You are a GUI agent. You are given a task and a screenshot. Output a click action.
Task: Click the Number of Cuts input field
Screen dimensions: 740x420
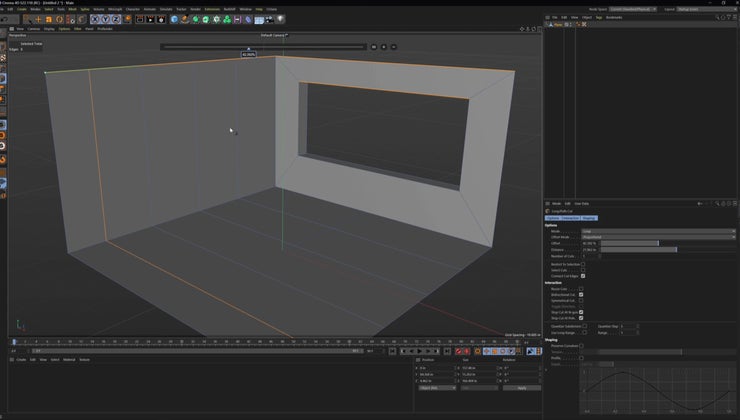click(x=590, y=256)
